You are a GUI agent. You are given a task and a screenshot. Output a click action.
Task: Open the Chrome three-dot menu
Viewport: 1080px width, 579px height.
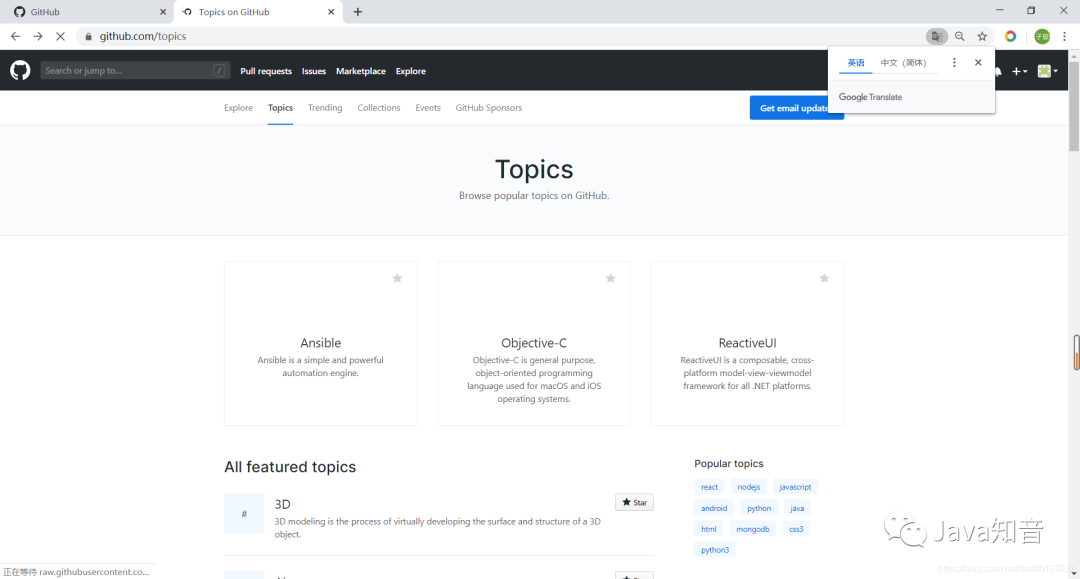point(1064,36)
